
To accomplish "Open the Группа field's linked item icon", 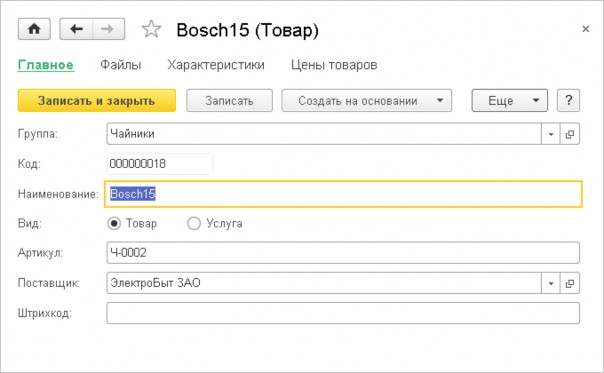I will click(570, 134).
